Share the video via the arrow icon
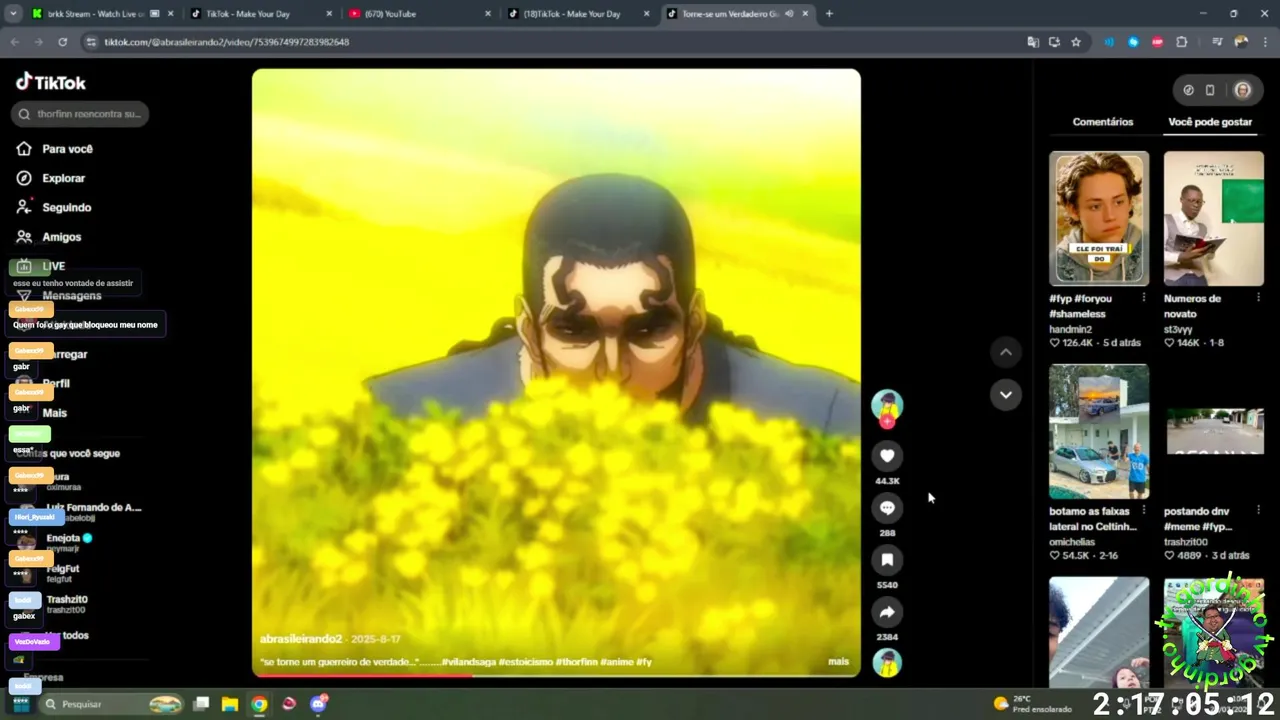The image size is (1280, 720). tap(887, 612)
